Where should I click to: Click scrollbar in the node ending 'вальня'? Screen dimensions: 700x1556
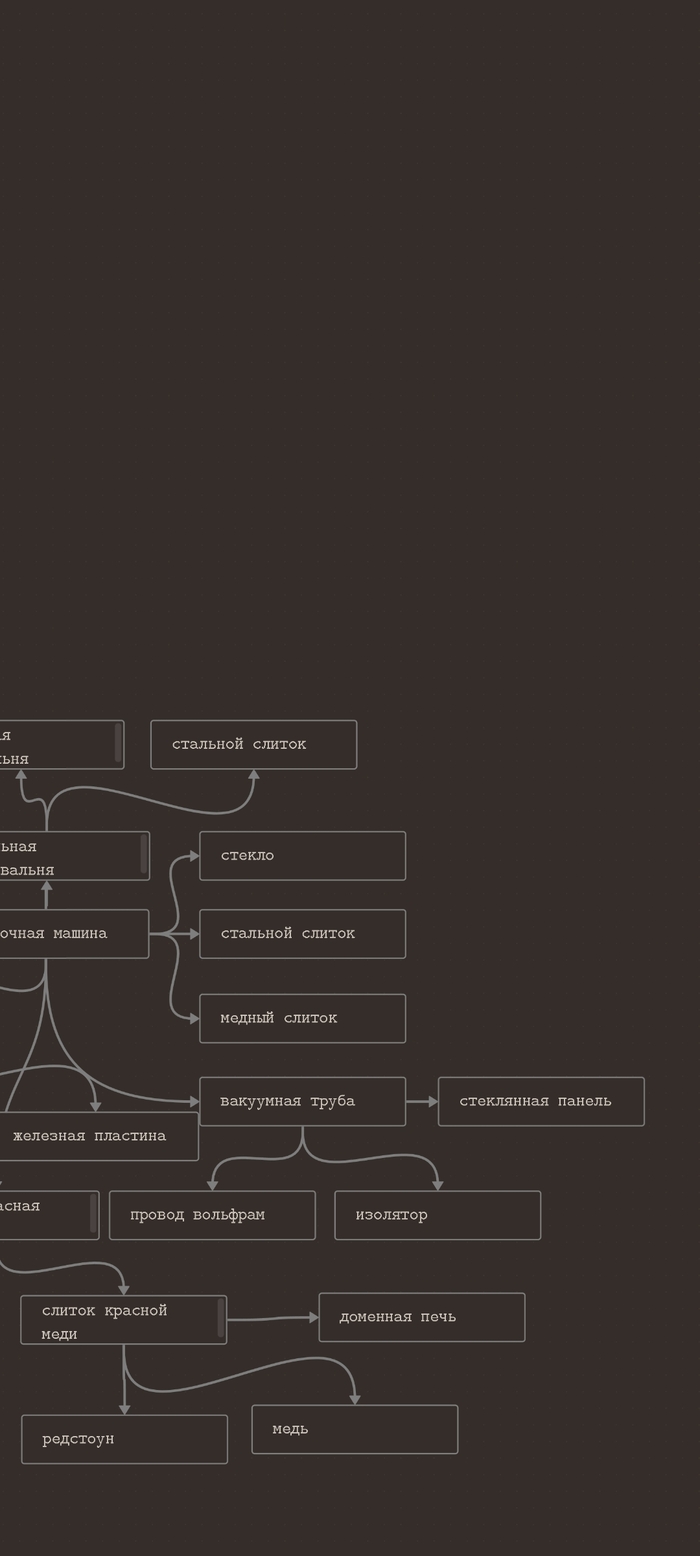click(144, 854)
